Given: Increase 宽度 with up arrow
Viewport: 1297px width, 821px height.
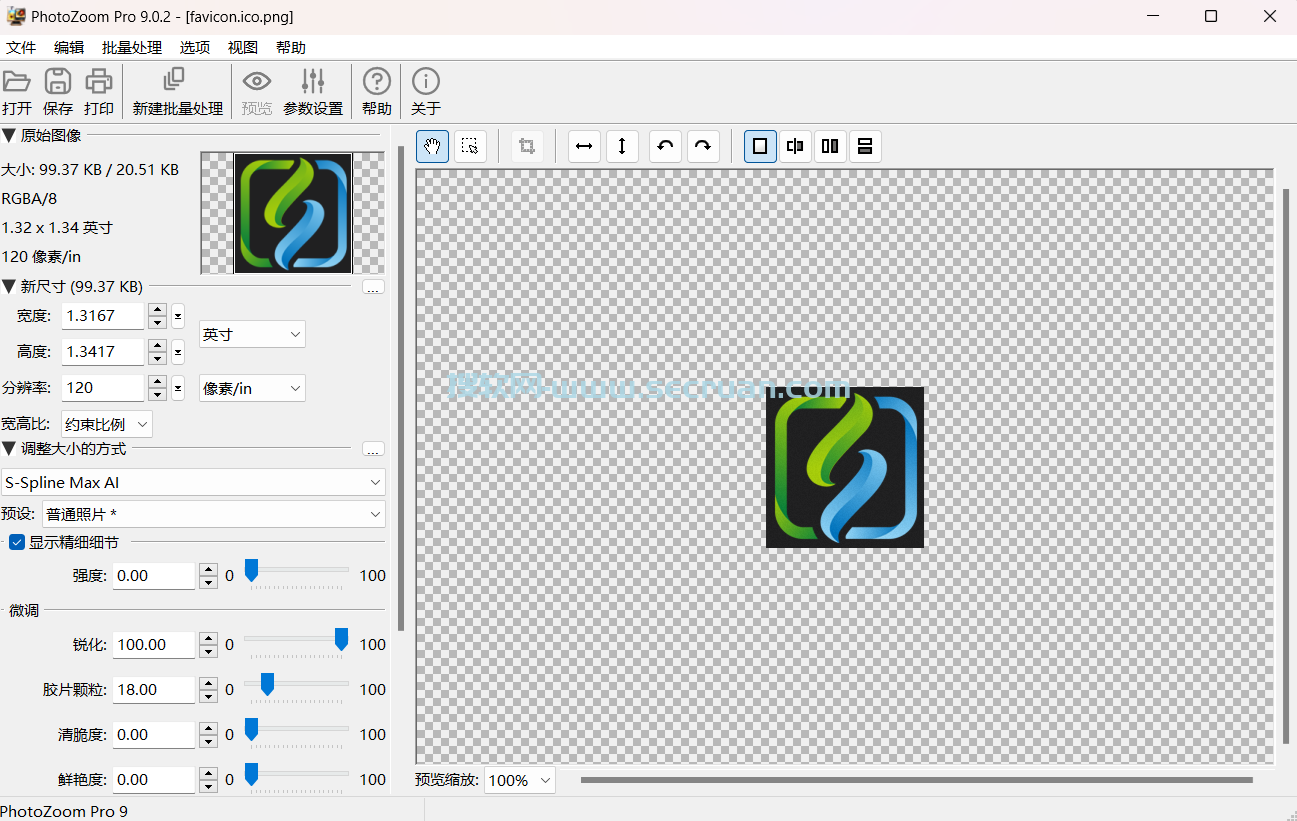Looking at the screenshot, I should [157, 310].
